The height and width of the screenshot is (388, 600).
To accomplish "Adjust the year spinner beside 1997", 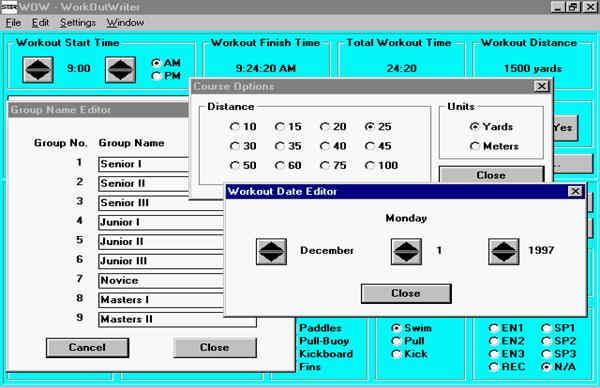I will [x=504, y=251].
